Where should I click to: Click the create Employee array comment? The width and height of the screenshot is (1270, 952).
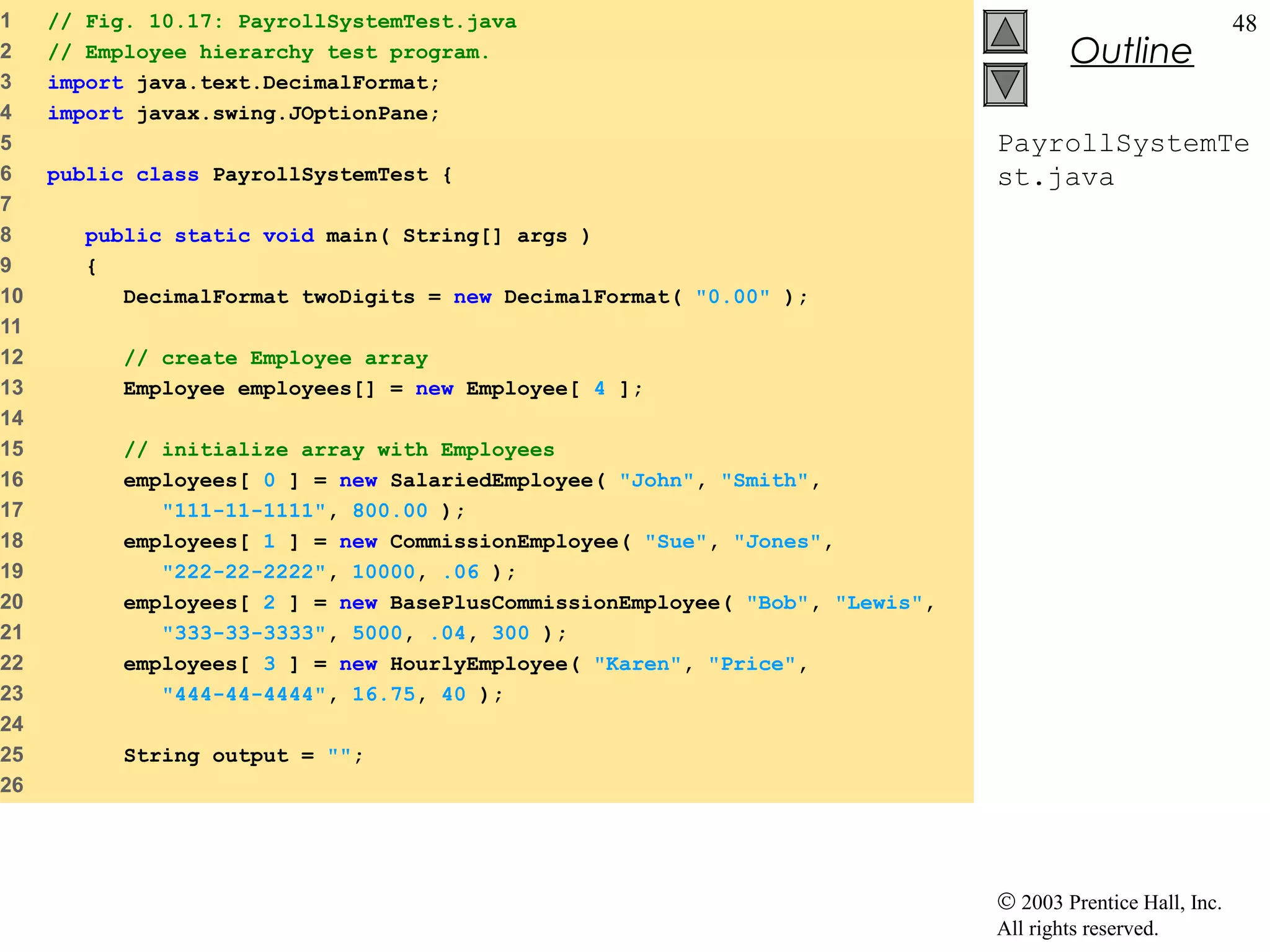coord(276,358)
